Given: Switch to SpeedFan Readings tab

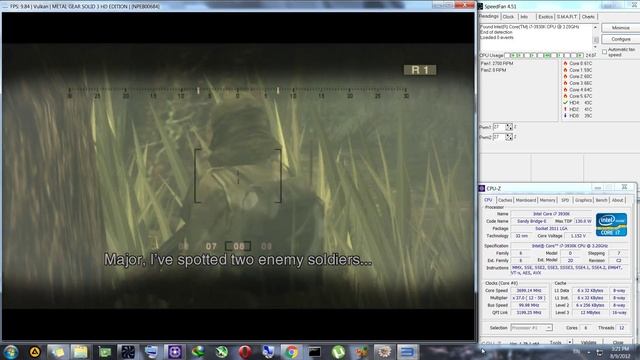Looking at the screenshot, I should [x=489, y=16].
